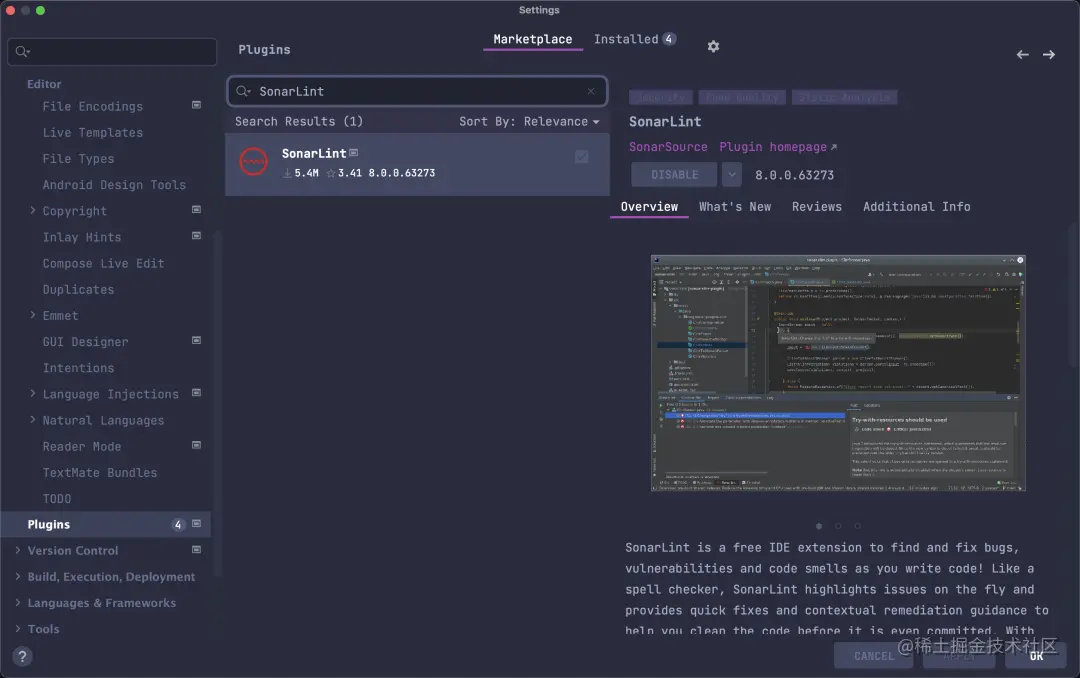Switch to the Installed tab
The height and width of the screenshot is (678, 1080).
[x=634, y=39]
